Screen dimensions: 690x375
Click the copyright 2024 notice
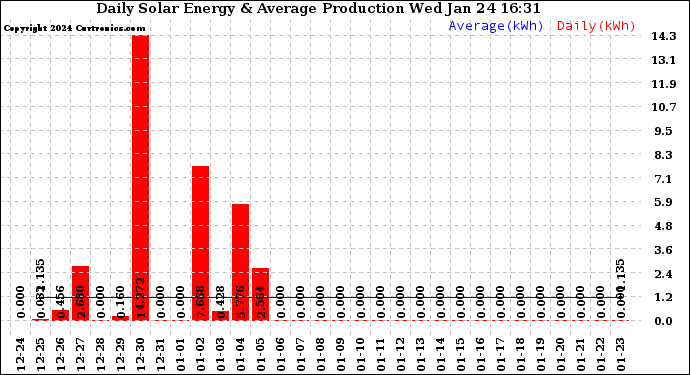point(74,29)
